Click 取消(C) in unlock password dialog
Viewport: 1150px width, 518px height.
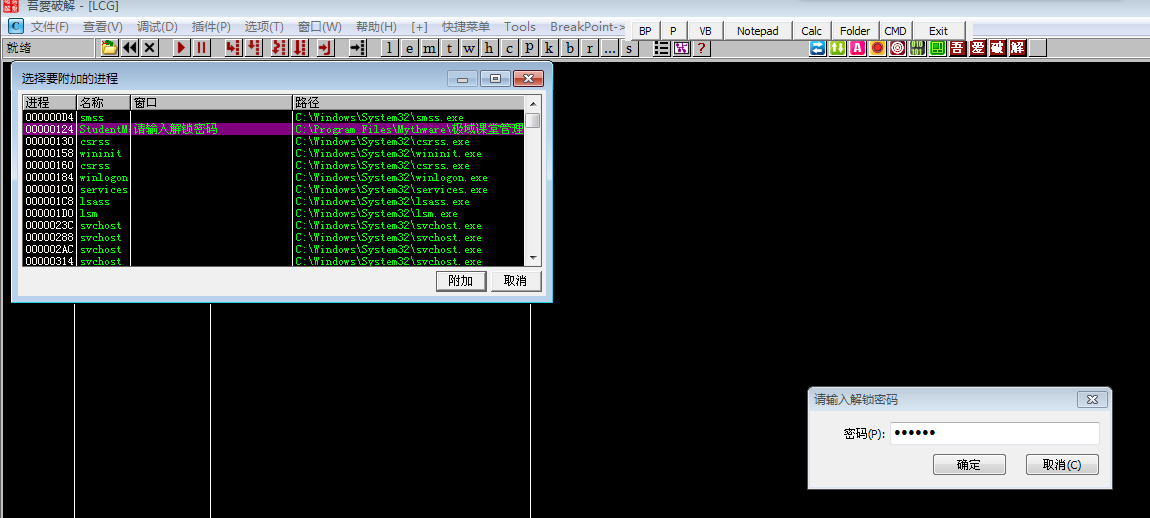[1062, 464]
